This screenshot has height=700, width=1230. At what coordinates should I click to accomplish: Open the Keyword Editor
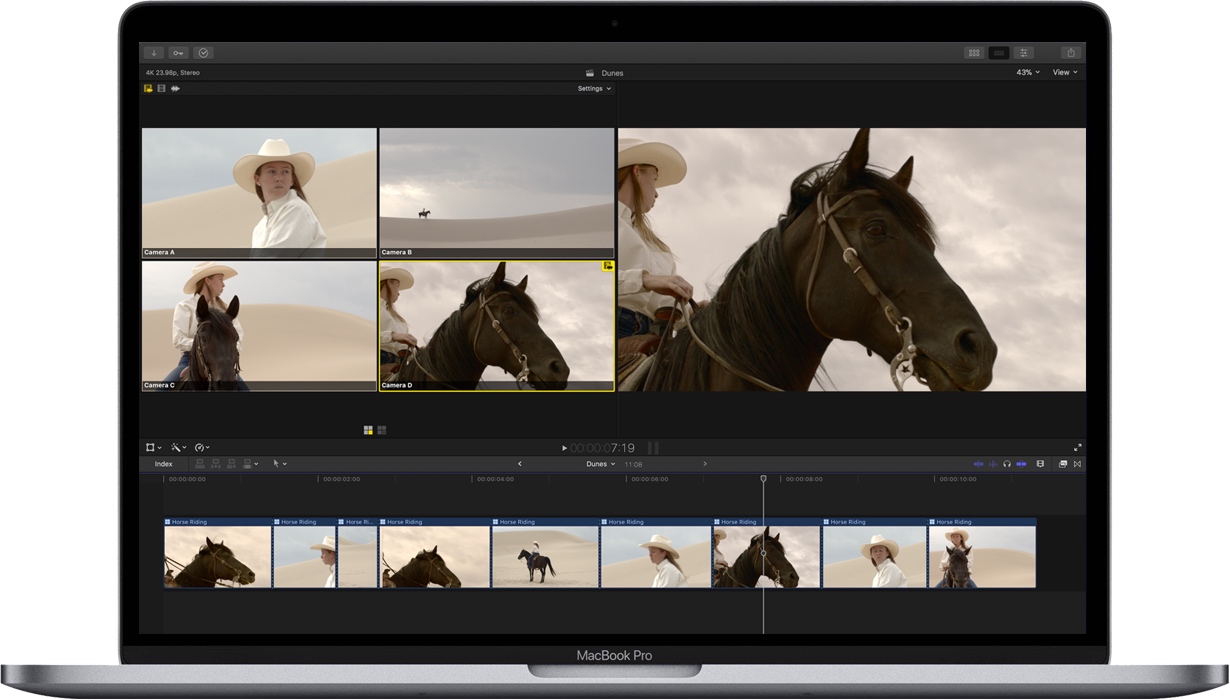(x=176, y=51)
